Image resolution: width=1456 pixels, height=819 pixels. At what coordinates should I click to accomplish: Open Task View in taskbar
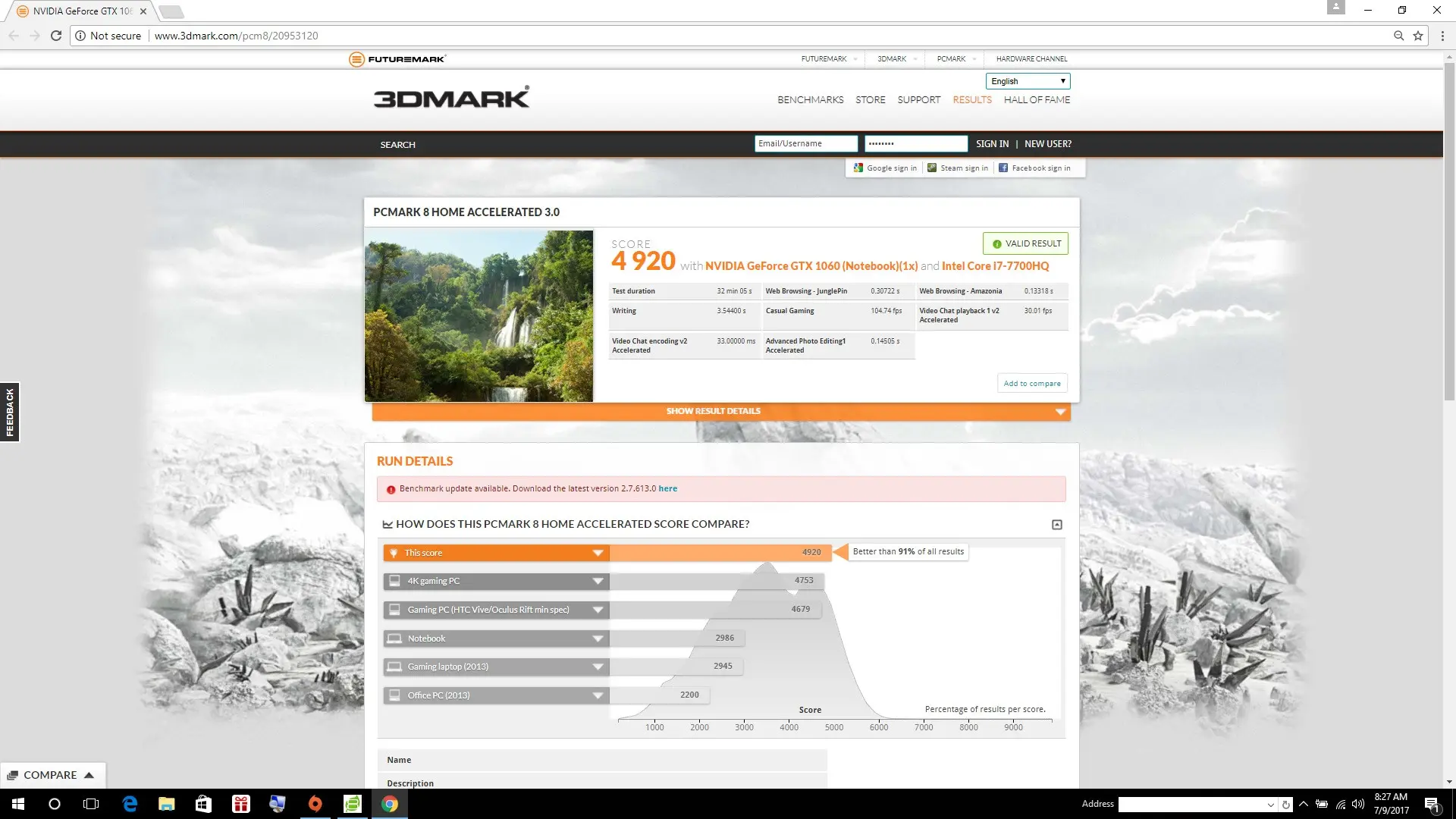[x=91, y=804]
